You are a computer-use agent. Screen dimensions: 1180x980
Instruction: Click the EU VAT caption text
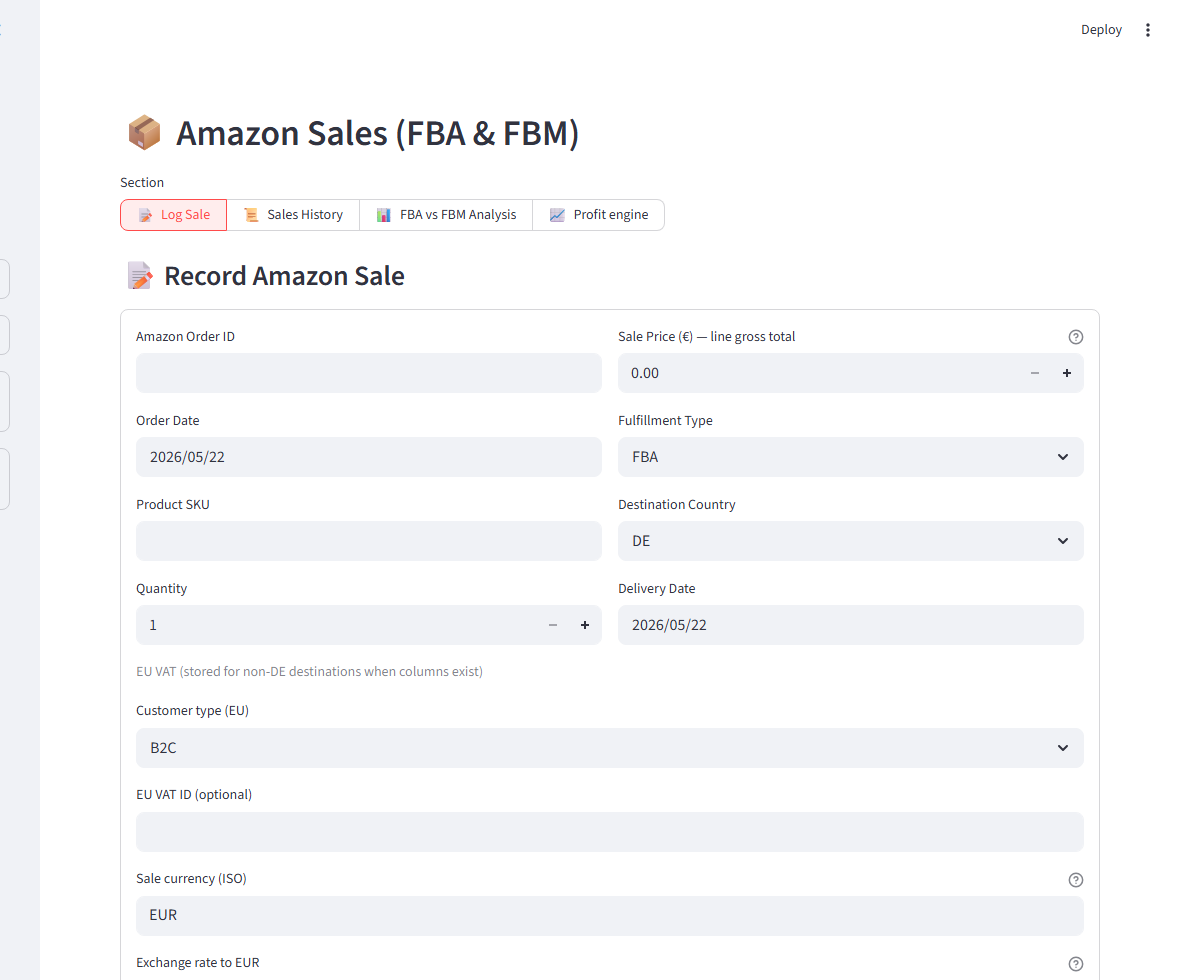pyautogui.click(x=309, y=671)
